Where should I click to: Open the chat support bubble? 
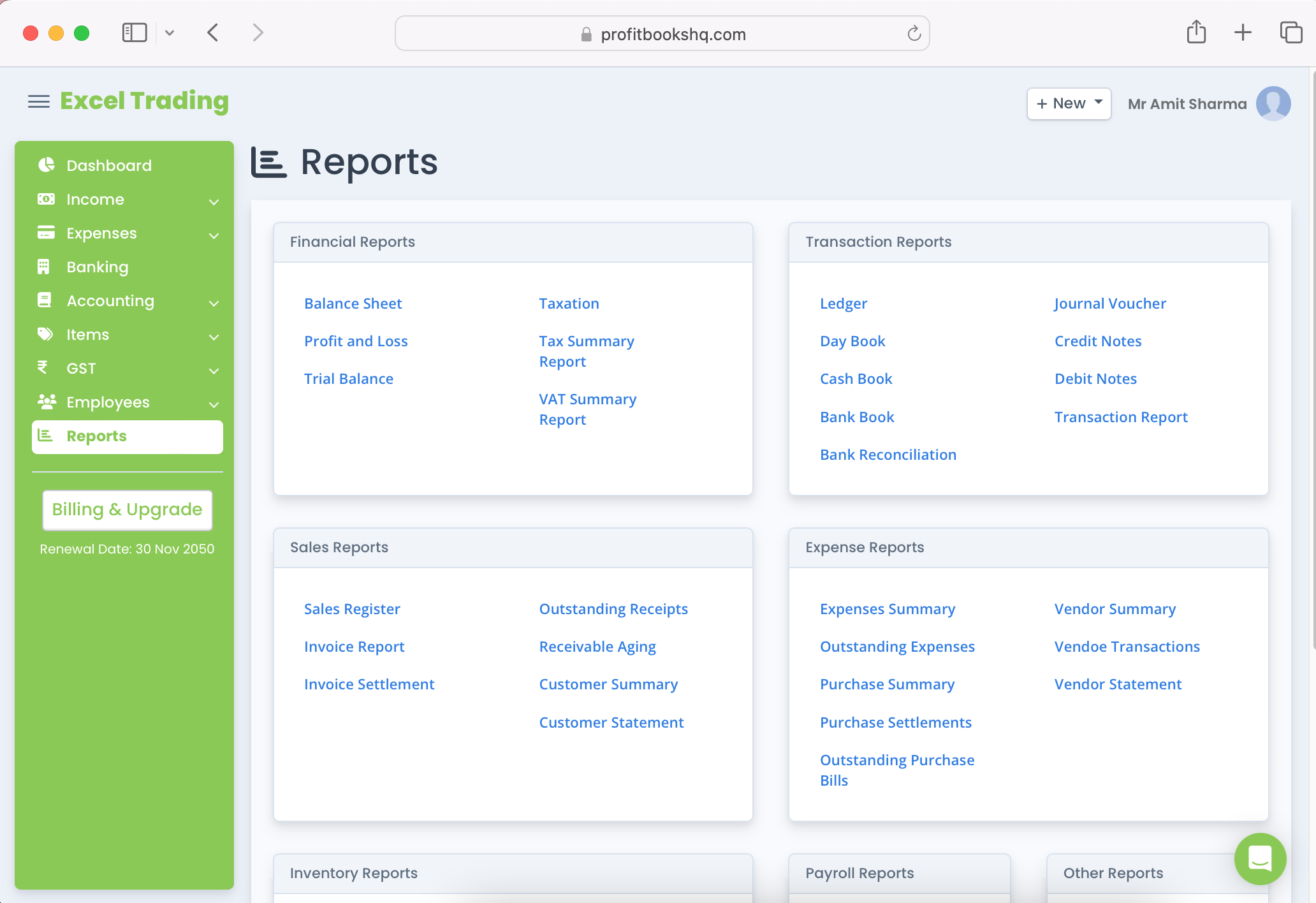point(1260,859)
